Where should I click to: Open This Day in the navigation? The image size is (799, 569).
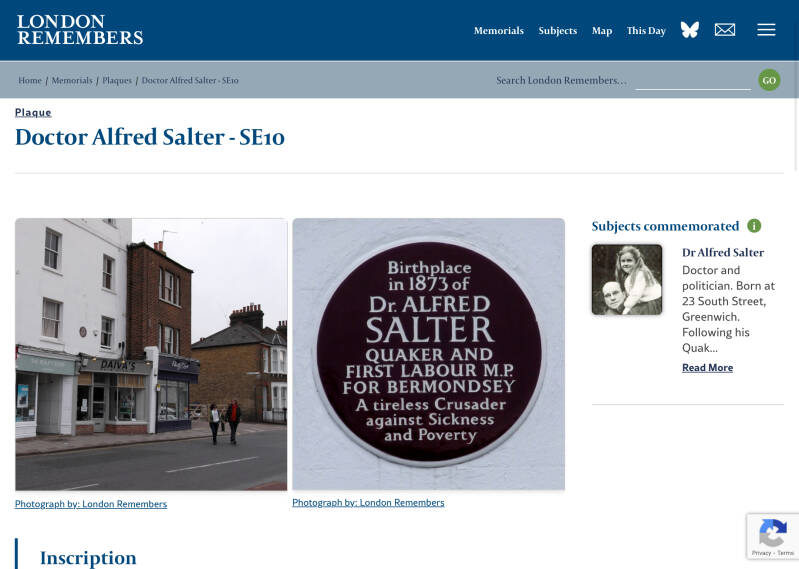click(x=646, y=31)
